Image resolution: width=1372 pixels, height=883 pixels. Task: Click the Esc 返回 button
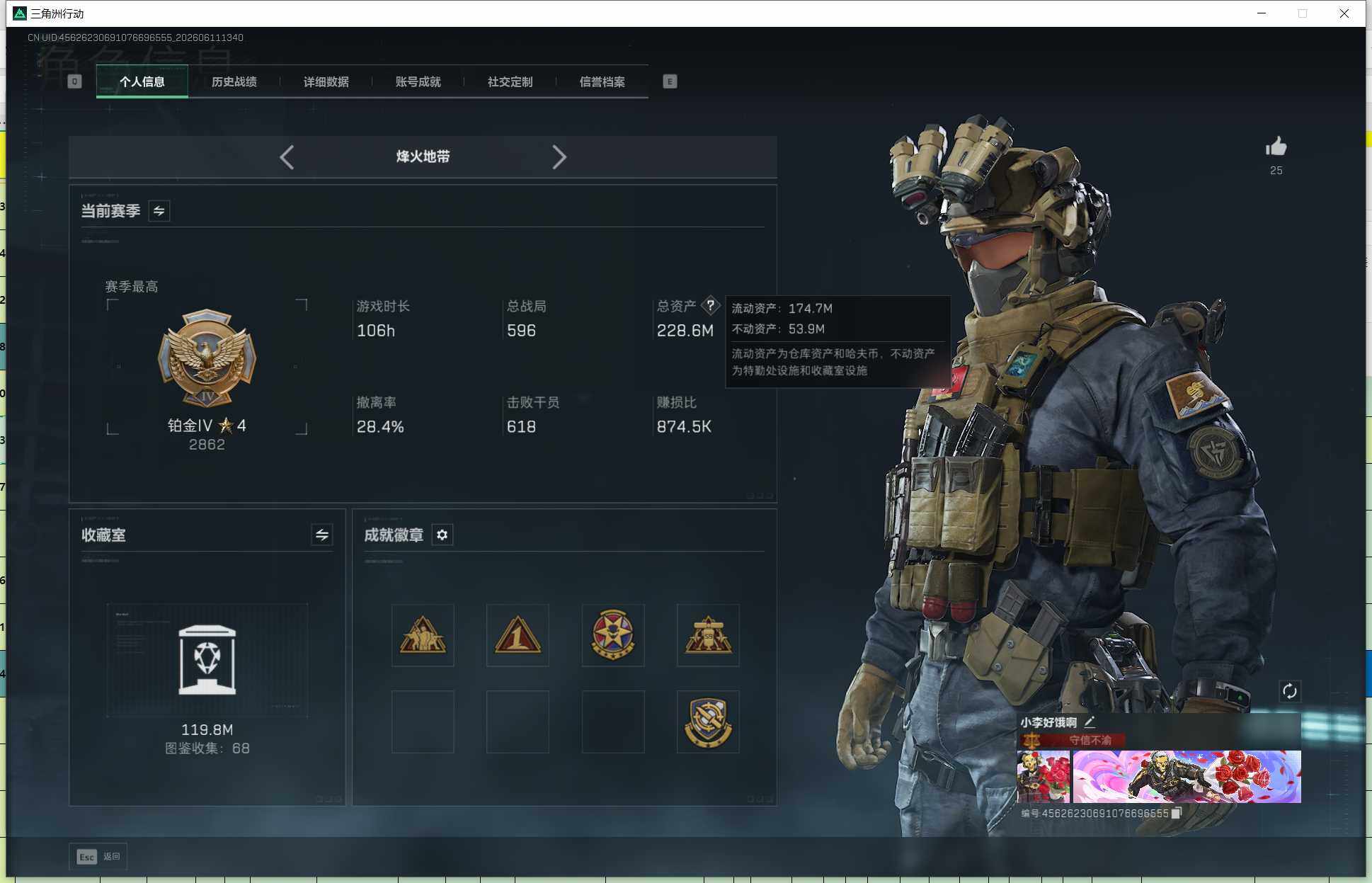[98, 857]
